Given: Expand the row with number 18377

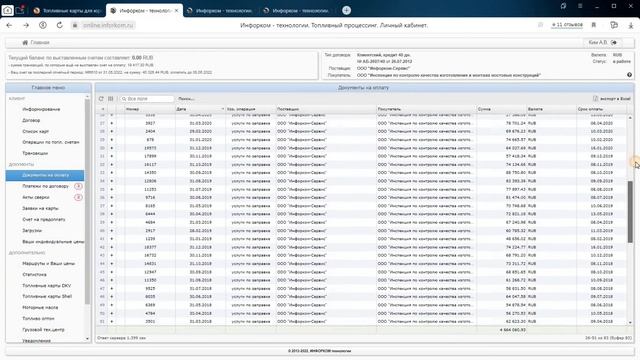Looking at the screenshot, I should (x=111, y=247).
